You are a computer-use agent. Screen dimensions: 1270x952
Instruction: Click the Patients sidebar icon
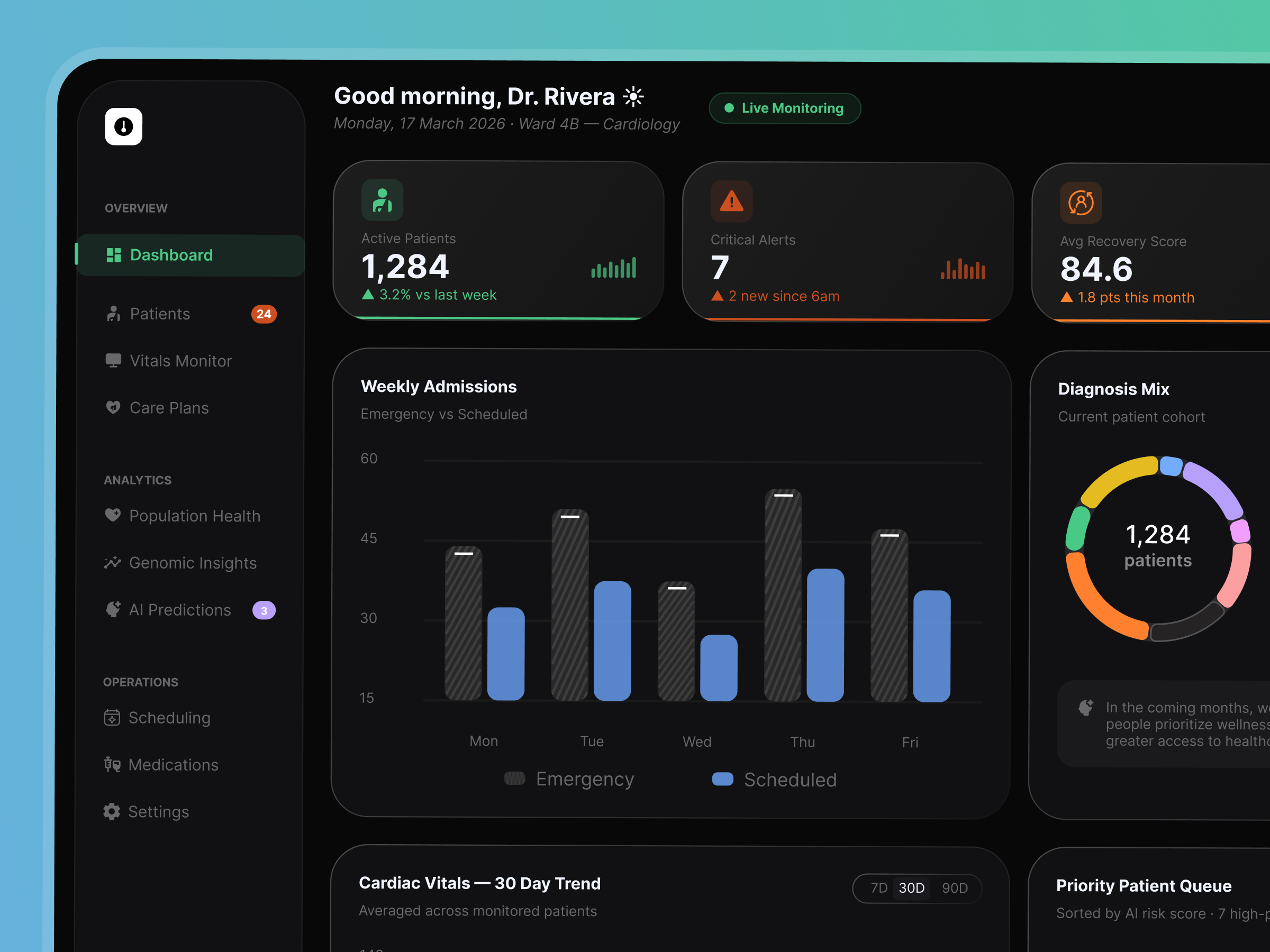pos(113,313)
